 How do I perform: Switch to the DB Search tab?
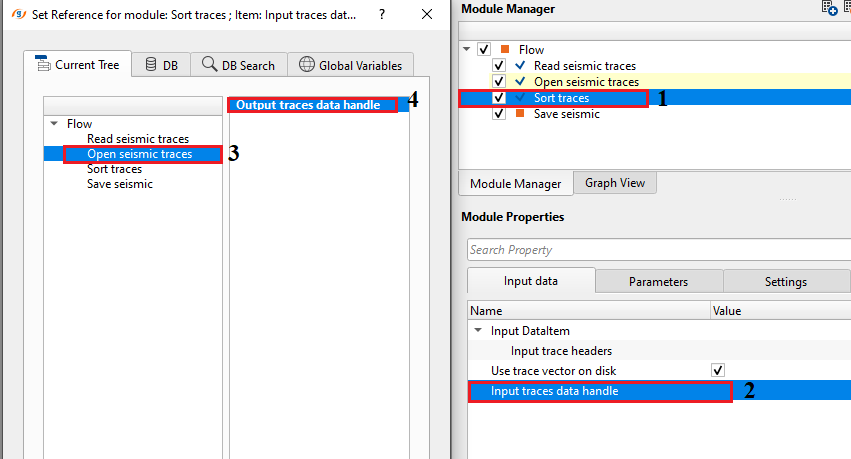(238, 65)
